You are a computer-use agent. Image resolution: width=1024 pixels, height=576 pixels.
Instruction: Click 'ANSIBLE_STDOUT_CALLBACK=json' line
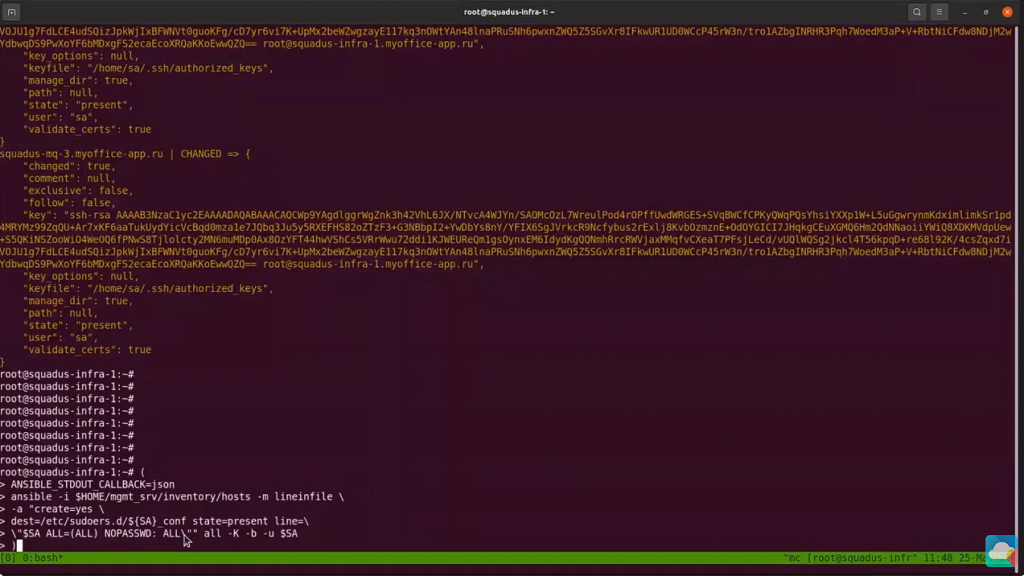[92, 485]
